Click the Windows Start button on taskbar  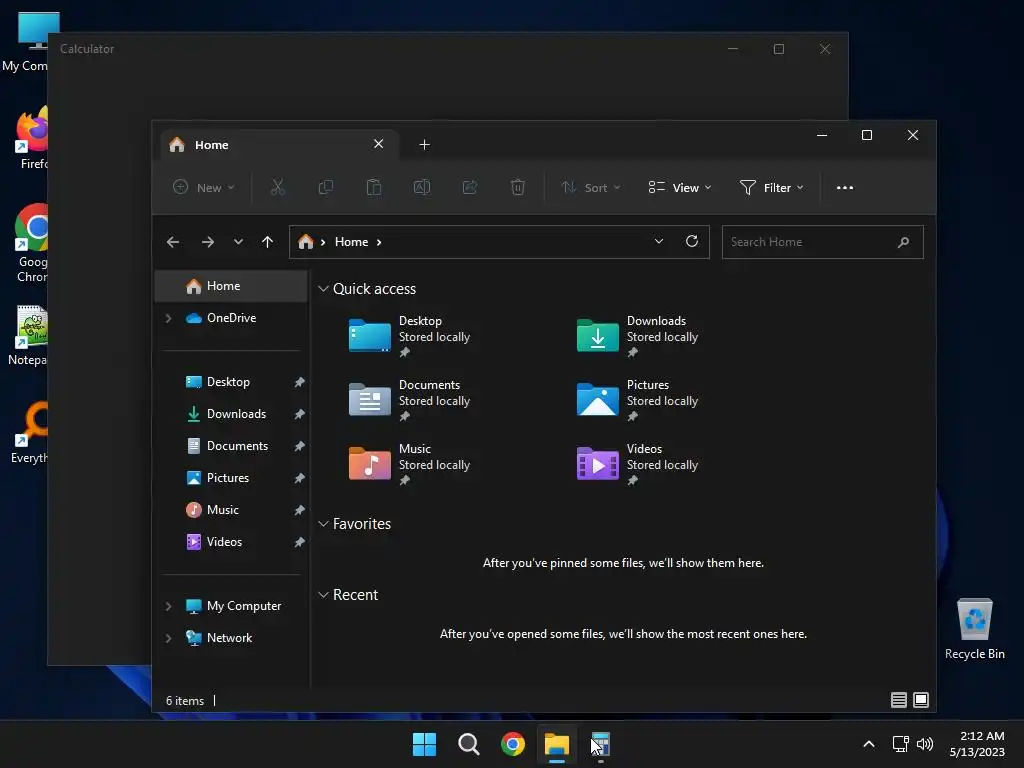(424, 744)
